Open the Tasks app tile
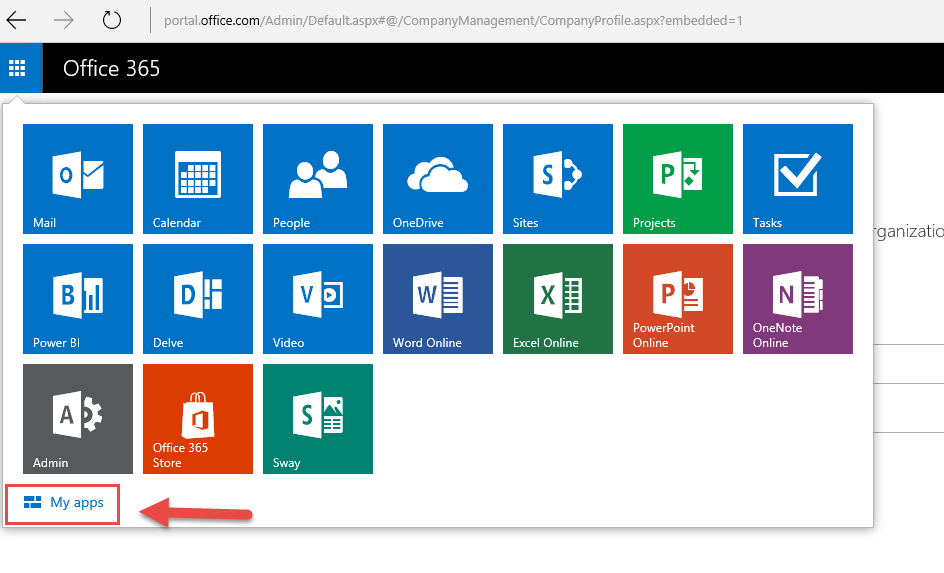Image resolution: width=944 pixels, height=573 pixels. [798, 179]
